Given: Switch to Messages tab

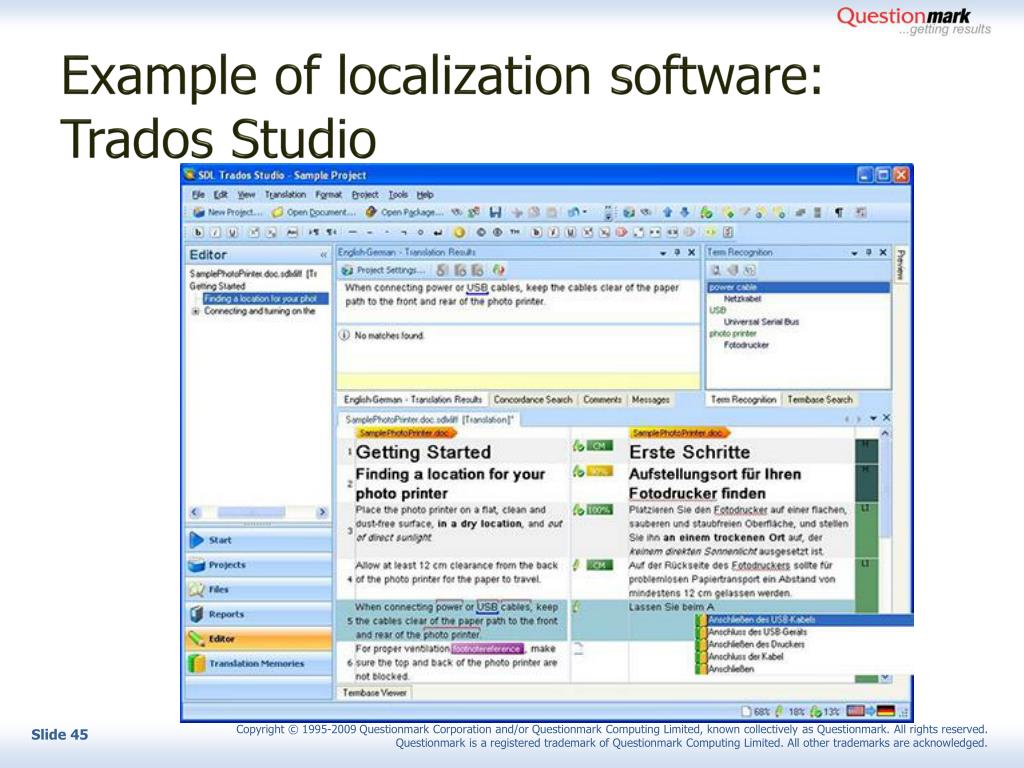Looking at the screenshot, I should coord(650,399).
